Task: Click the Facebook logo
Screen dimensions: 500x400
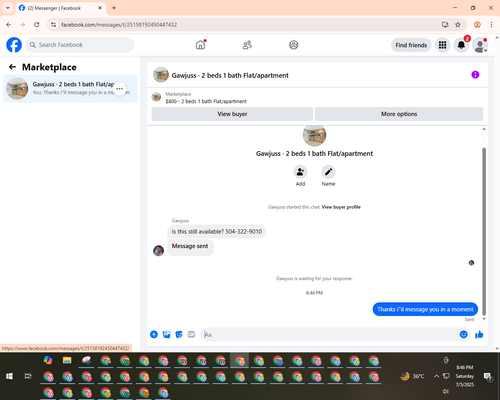Action: point(14,45)
